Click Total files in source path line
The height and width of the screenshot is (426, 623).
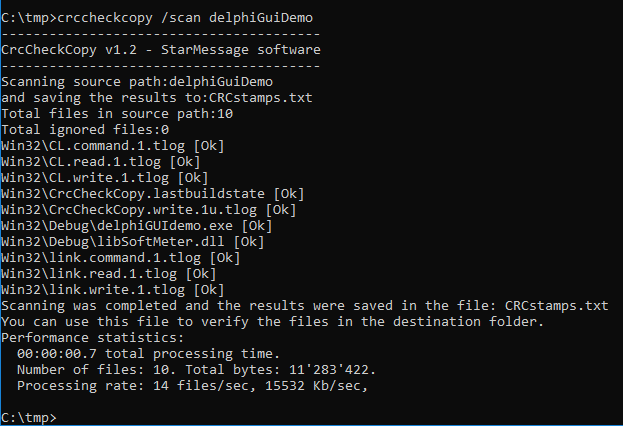(x=117, y=114)
